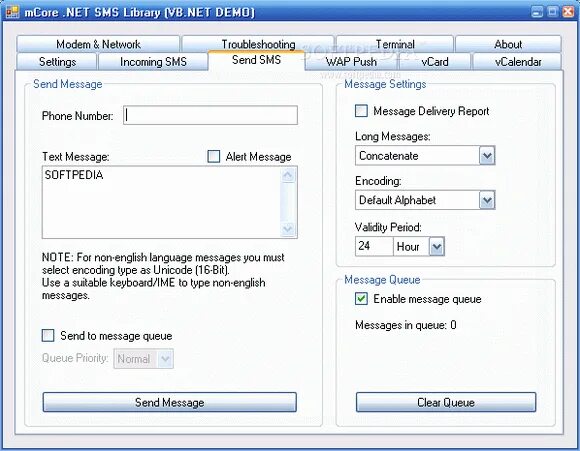Screen dimensions: 580x451
Task: Go to the Settings tab
Action: pos(57,61)
